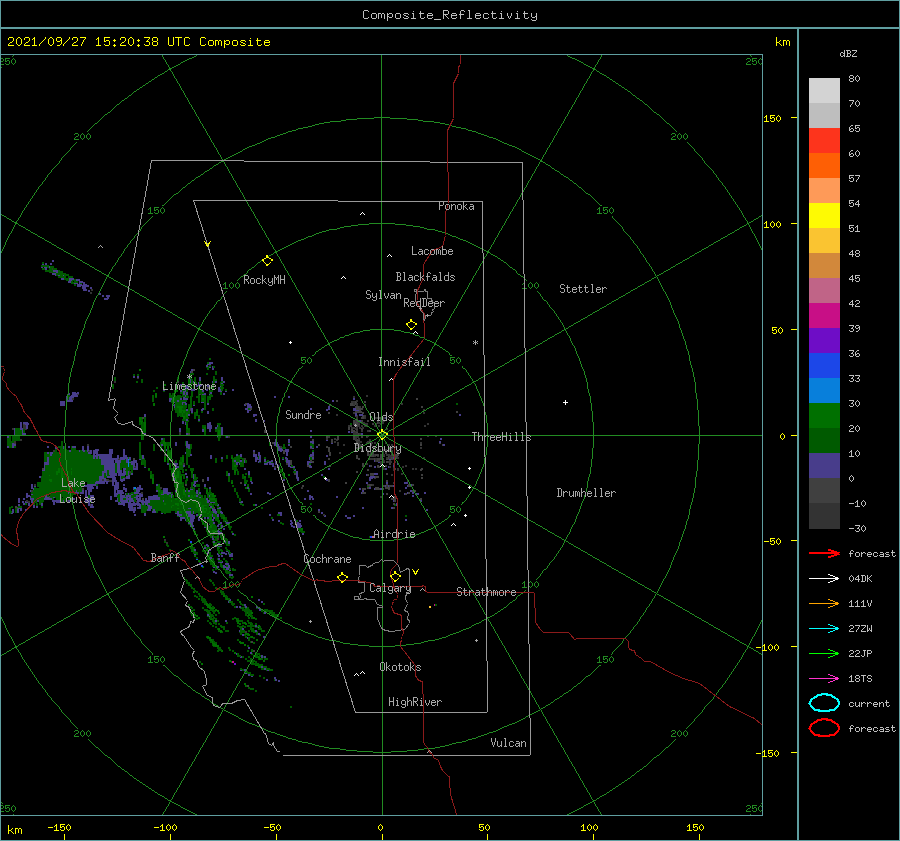This screenshot has width=900, height=841.
Task: Click the asterisk marker east of Innisfail
Action: 475,343
